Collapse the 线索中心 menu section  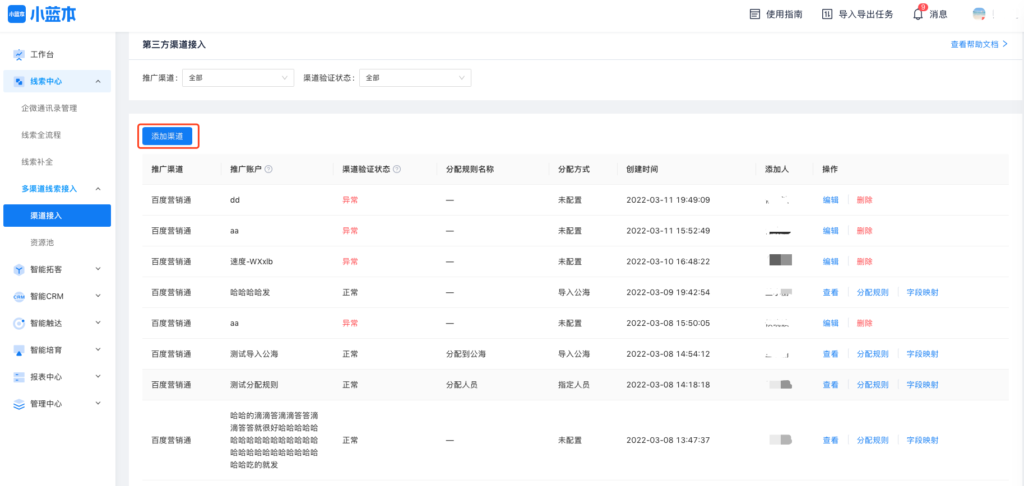97,81
